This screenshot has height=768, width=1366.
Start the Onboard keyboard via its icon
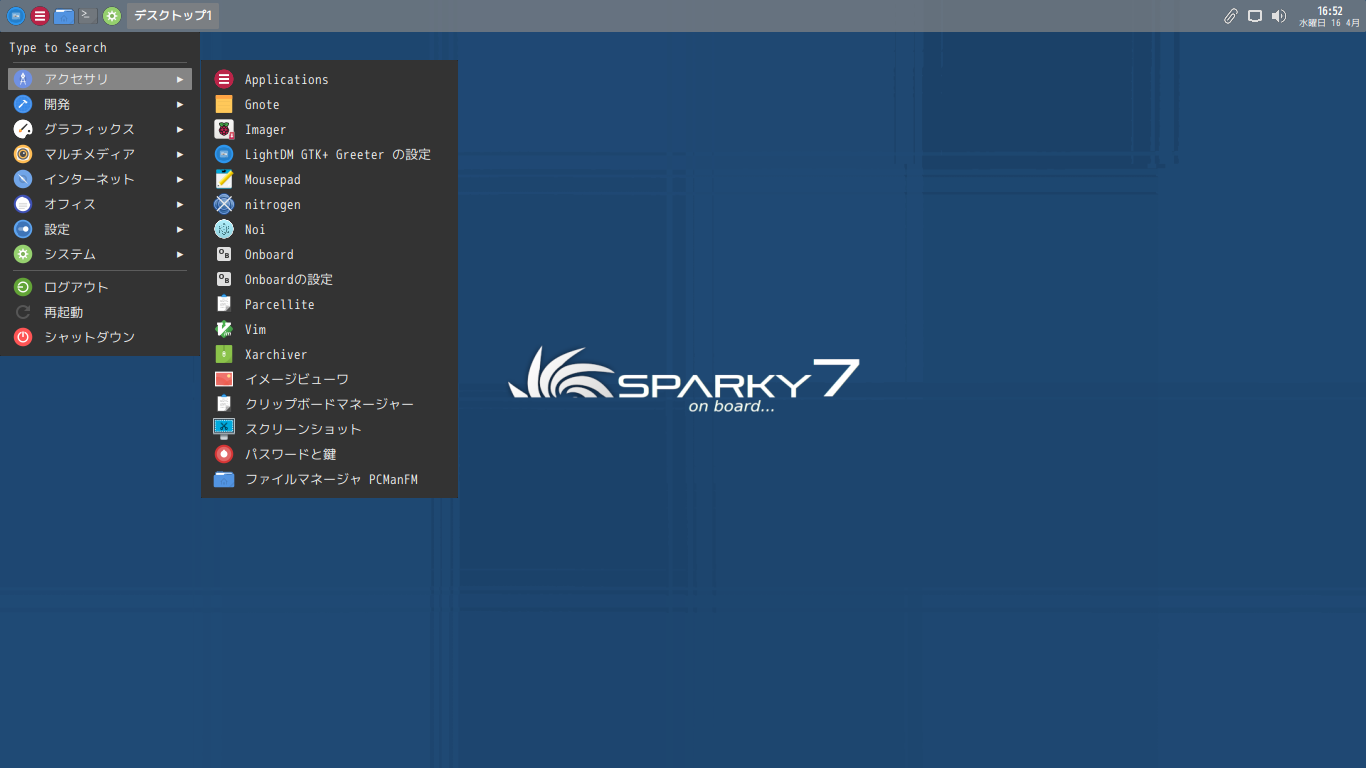(x=224, y=254)
